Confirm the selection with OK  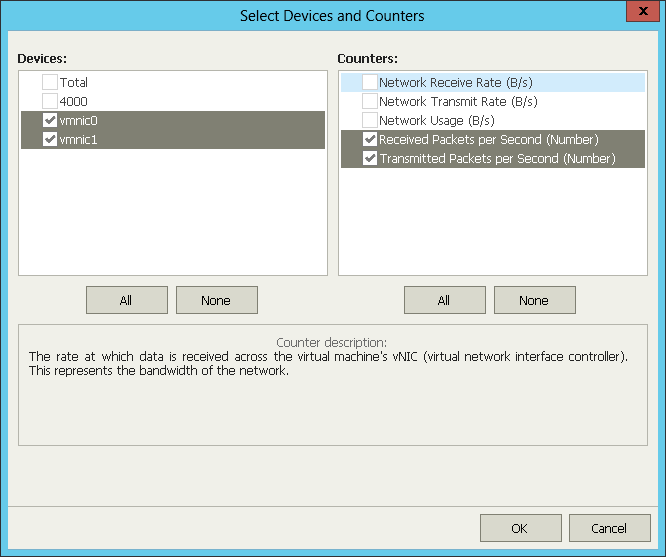coord(521,528)
